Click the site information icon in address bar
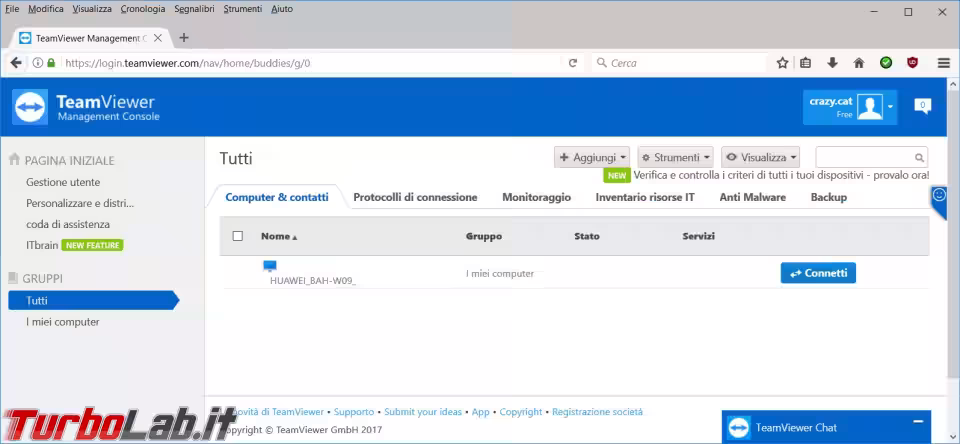 (x=38, y=62)
